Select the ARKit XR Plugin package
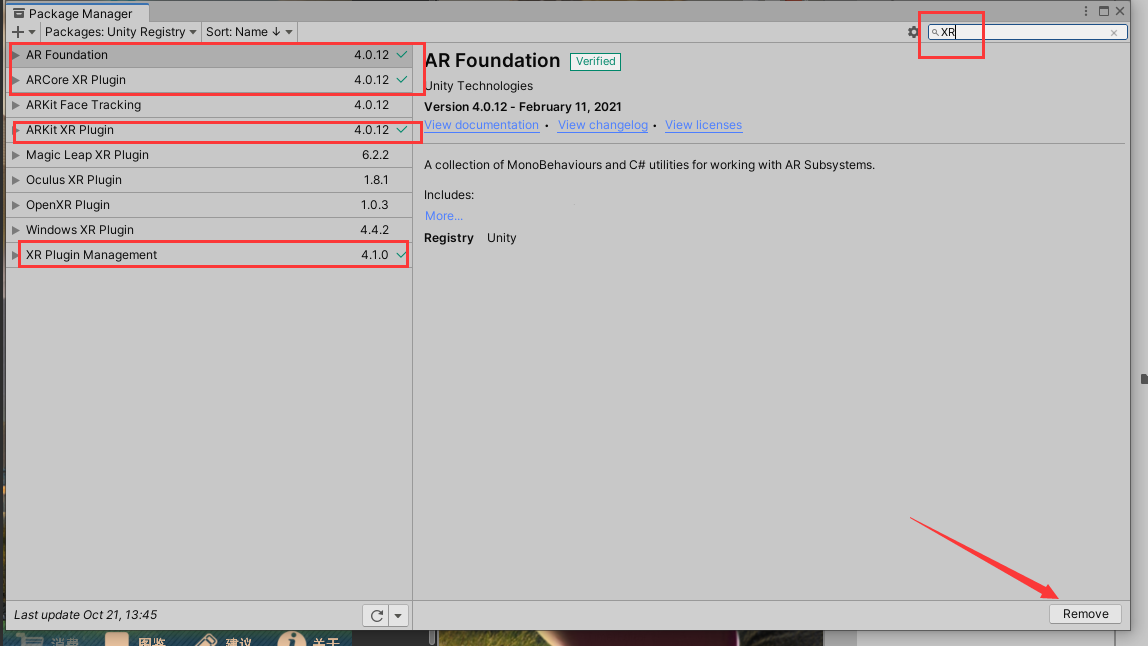This screenshot has width=1148, height=646. click(x=209, y=130)
